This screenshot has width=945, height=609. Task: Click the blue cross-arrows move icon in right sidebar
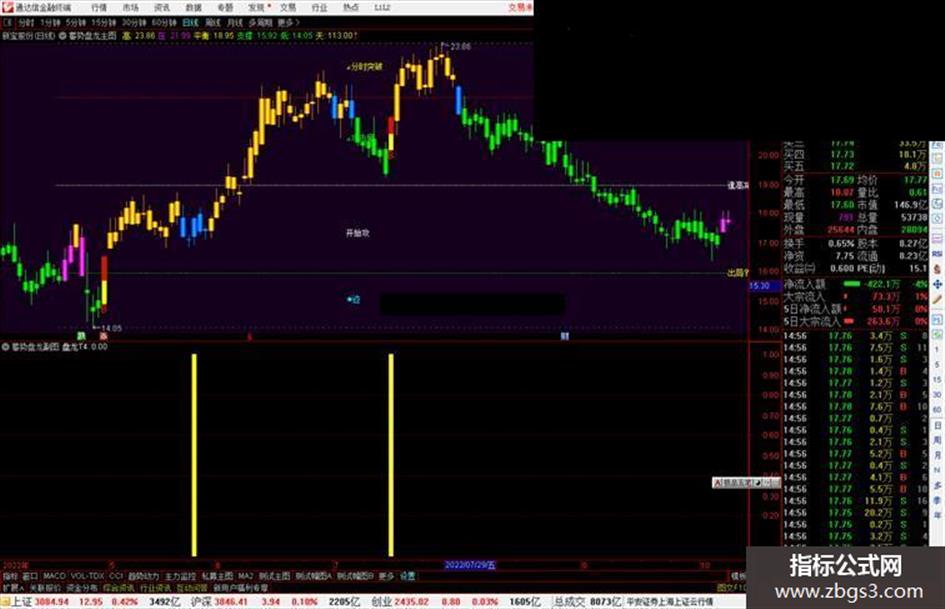(937, 284)
